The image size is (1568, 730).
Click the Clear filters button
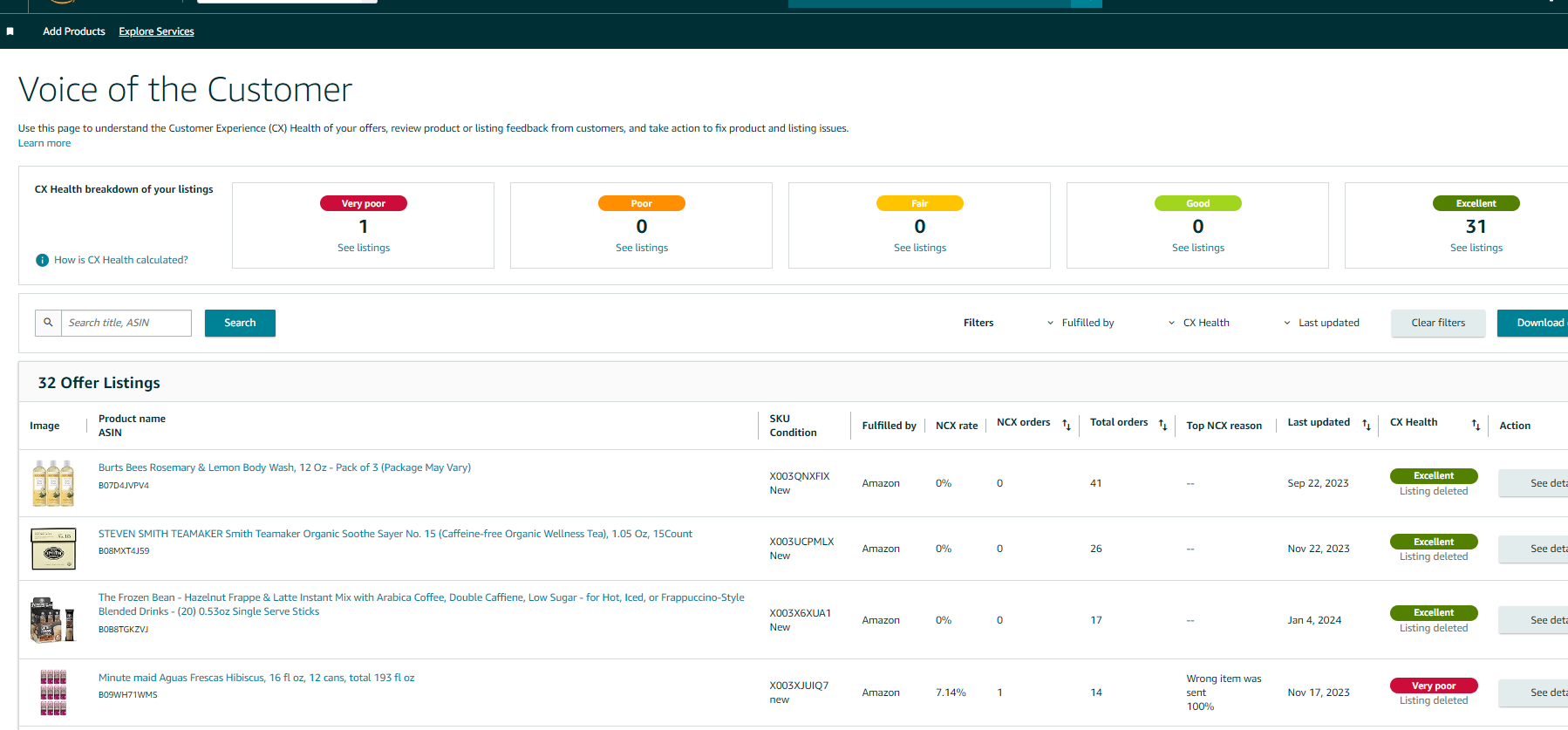coord(1438,323)
